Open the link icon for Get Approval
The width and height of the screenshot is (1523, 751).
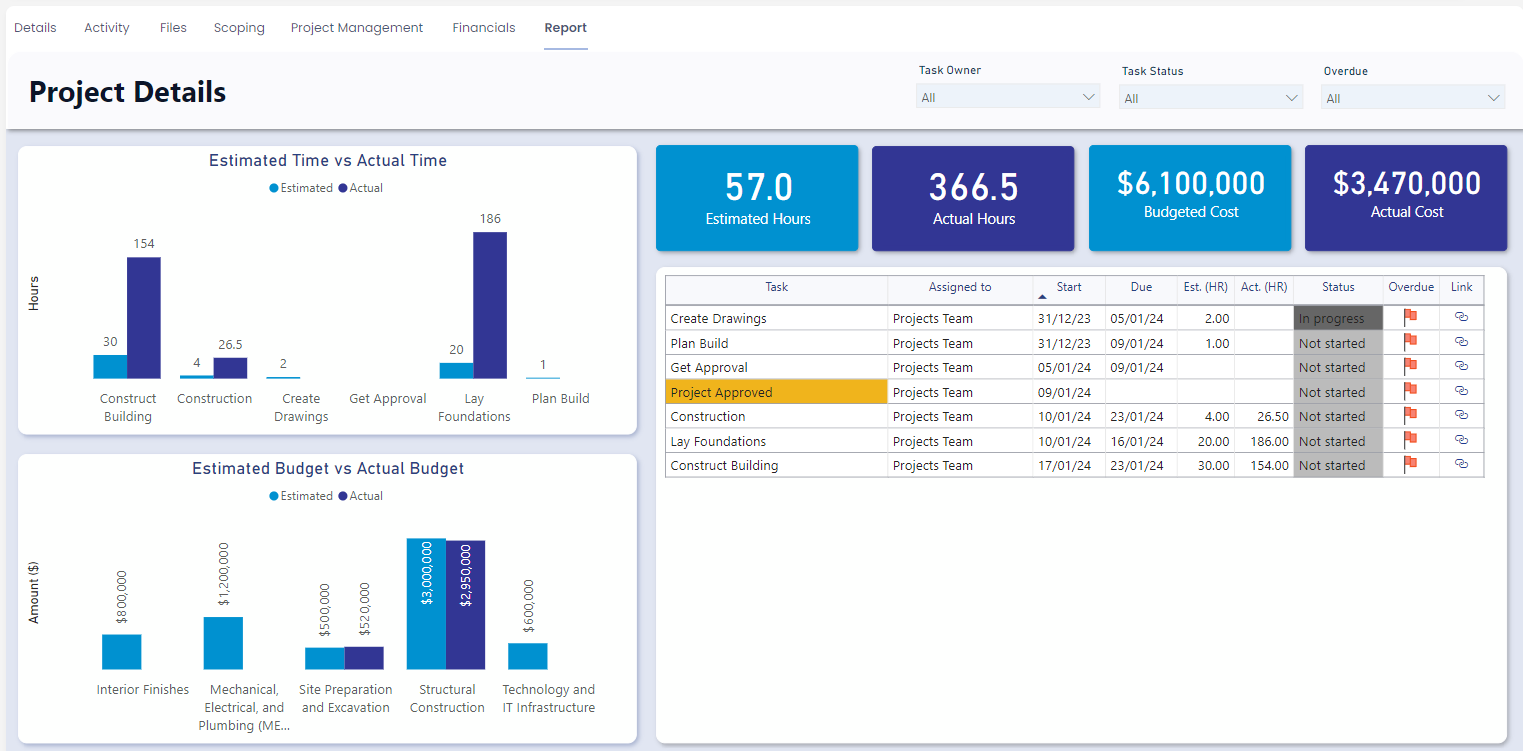[1461, 367]
